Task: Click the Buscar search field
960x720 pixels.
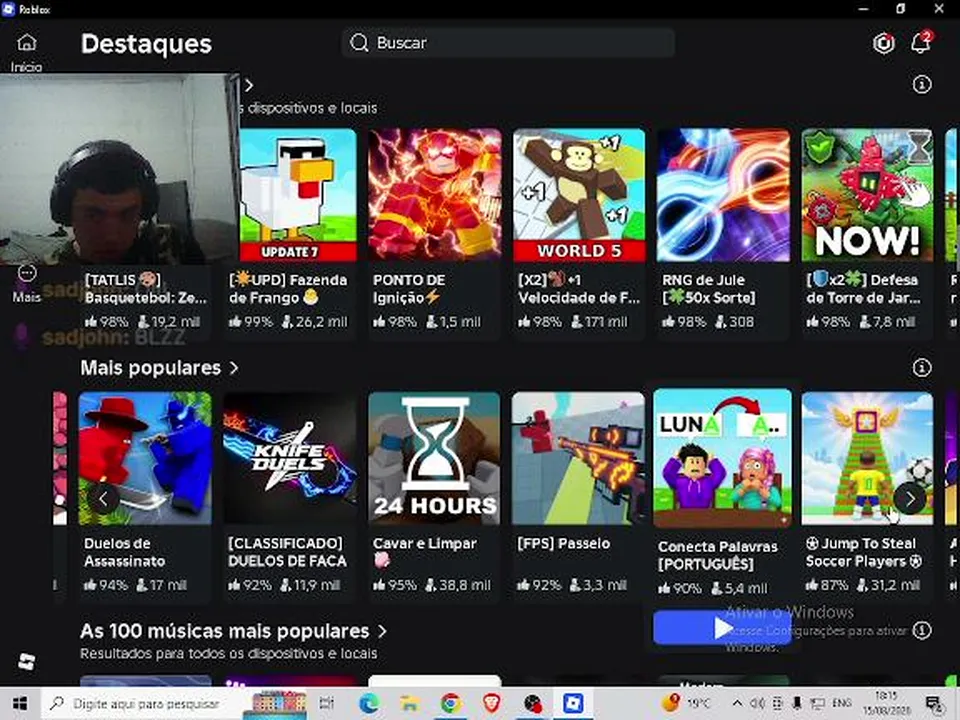Action: (x=508, y=43)
